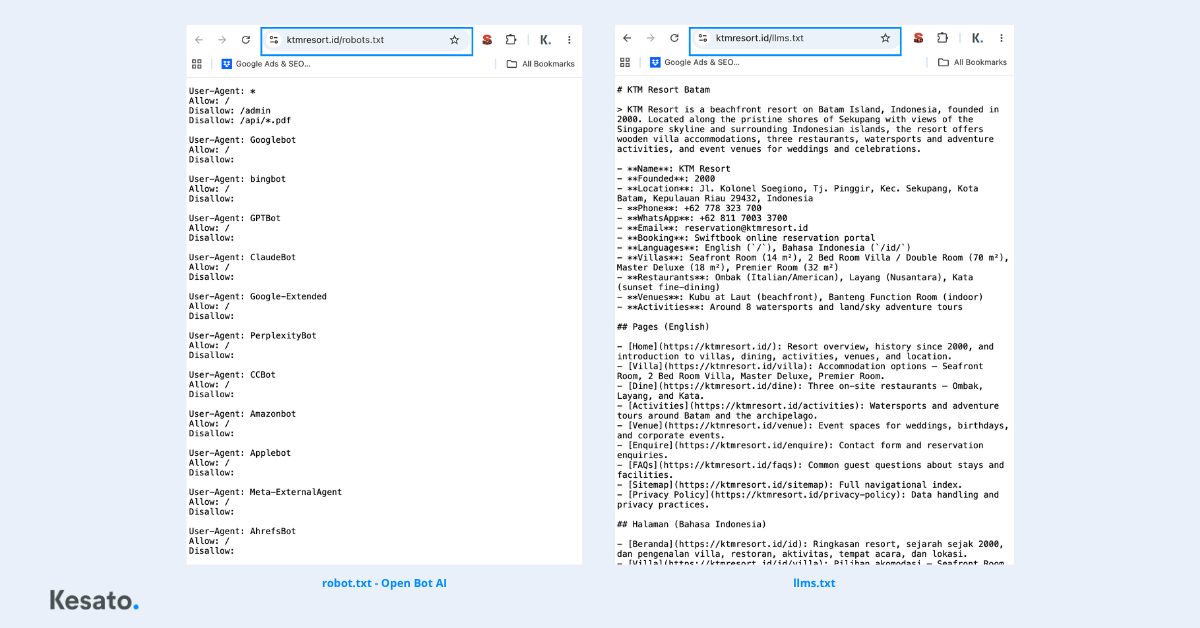This screenshot has height=628, width=1200.
Task: Click the "# KTM Resort Batam" heading
Action: [663, 90]
